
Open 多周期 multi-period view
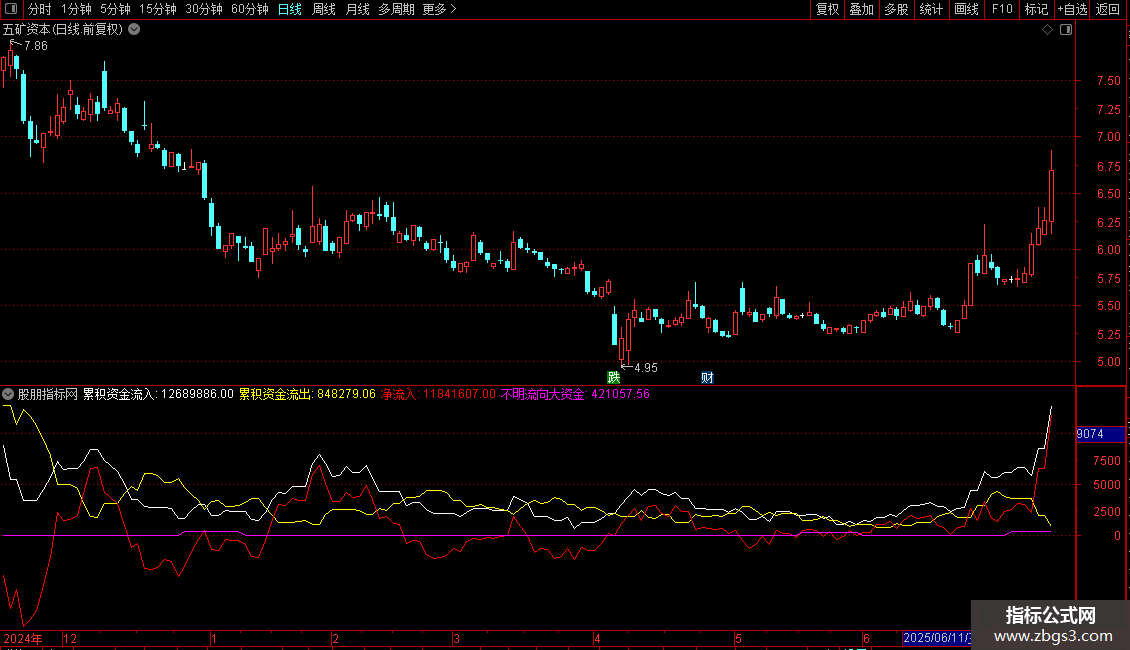click(x=396, y=9)
